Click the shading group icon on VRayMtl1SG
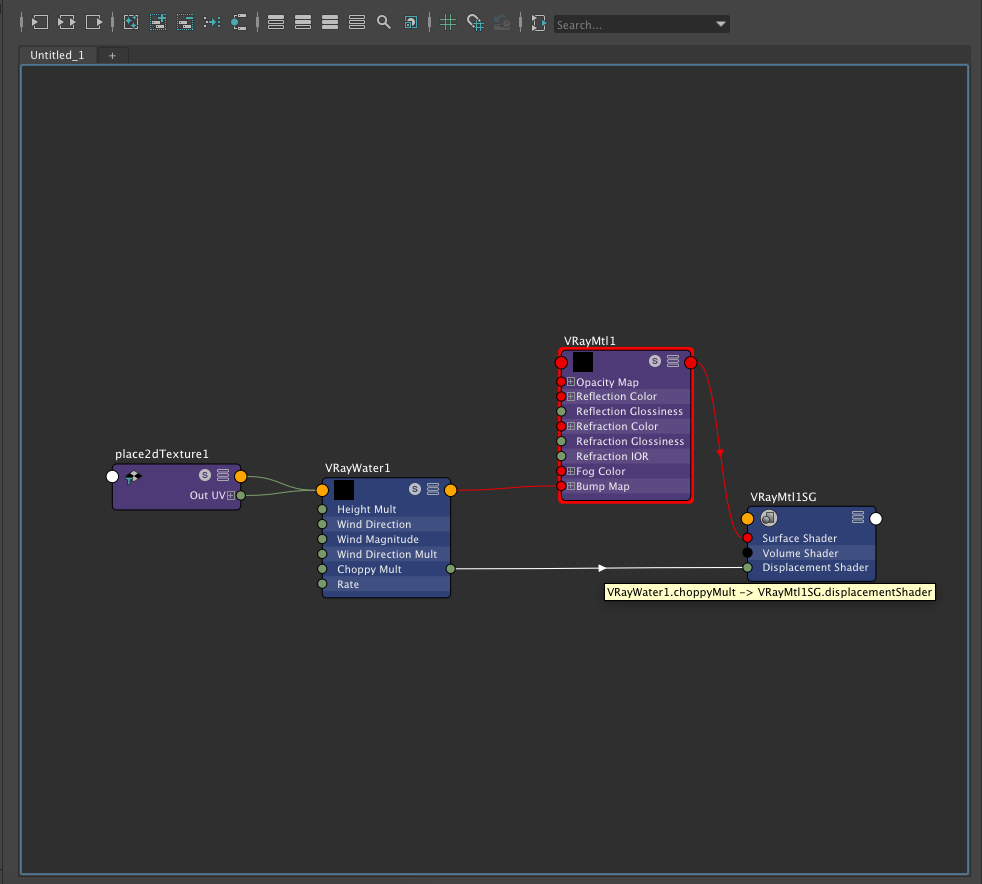This screenshot has width=982, height=884. click(x=768, y=518)
